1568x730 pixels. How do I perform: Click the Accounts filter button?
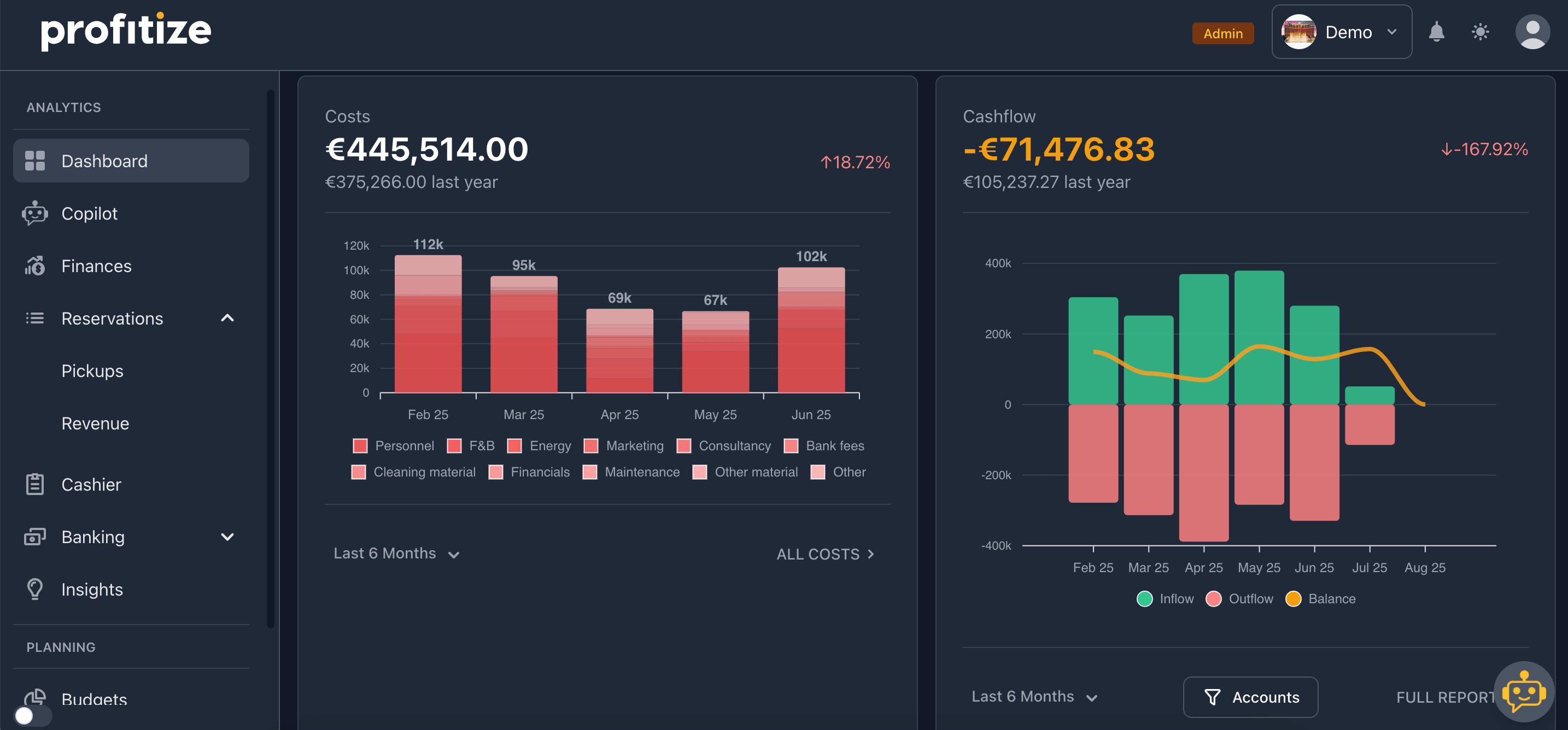(1250, 697)
